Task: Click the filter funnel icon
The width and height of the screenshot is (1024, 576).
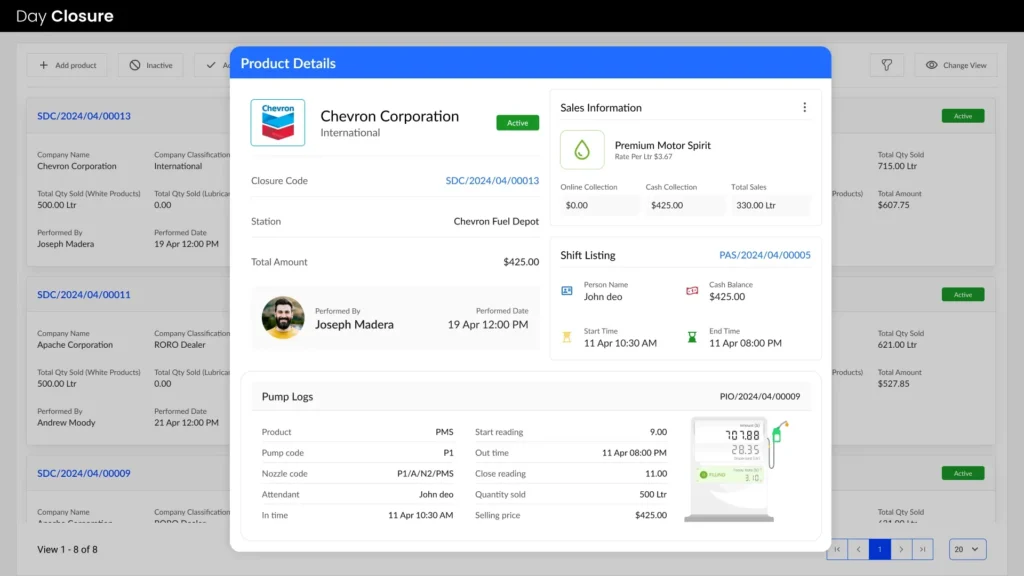Action: pos(886,65)
